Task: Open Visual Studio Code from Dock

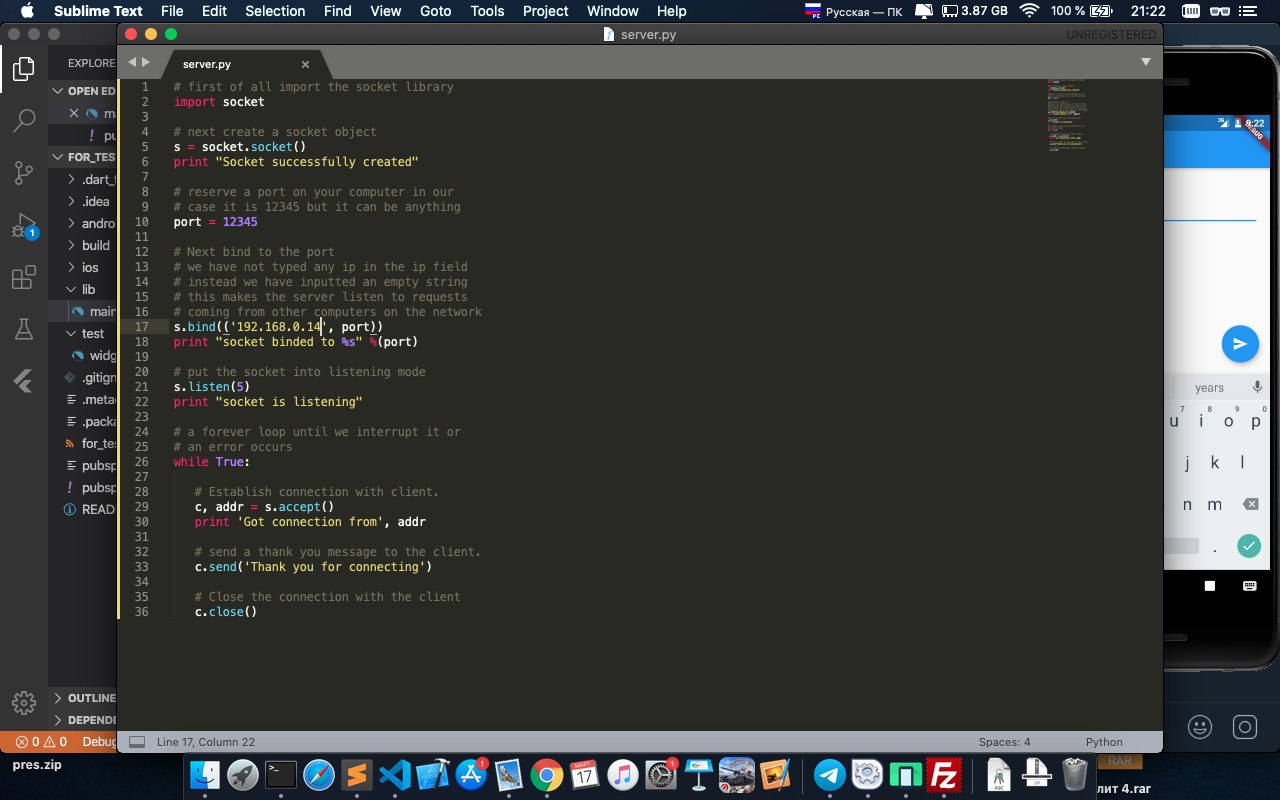Action: coord(395,775)
